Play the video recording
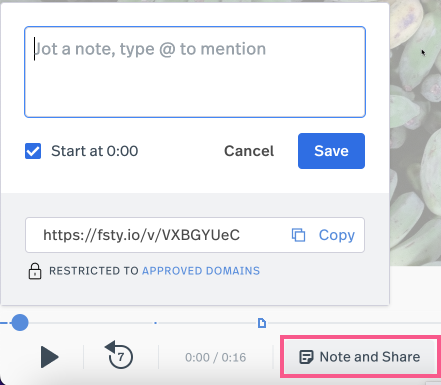 pyautogui.click(x=49, y=357)
